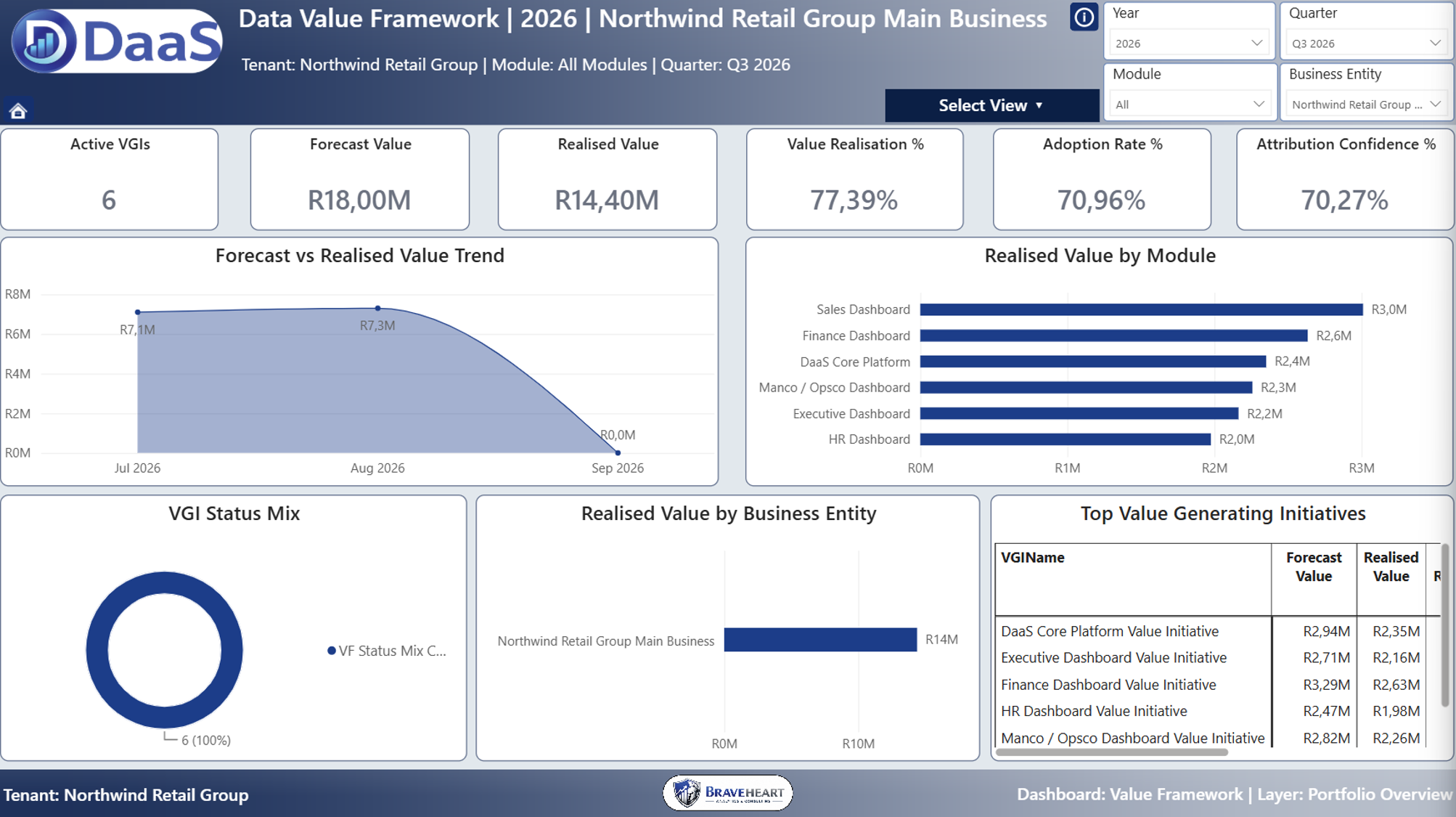Click the HR Dashboard bar
Image resolution: width=1456 pixels, height=817 pixels.
pos(1066,439)
